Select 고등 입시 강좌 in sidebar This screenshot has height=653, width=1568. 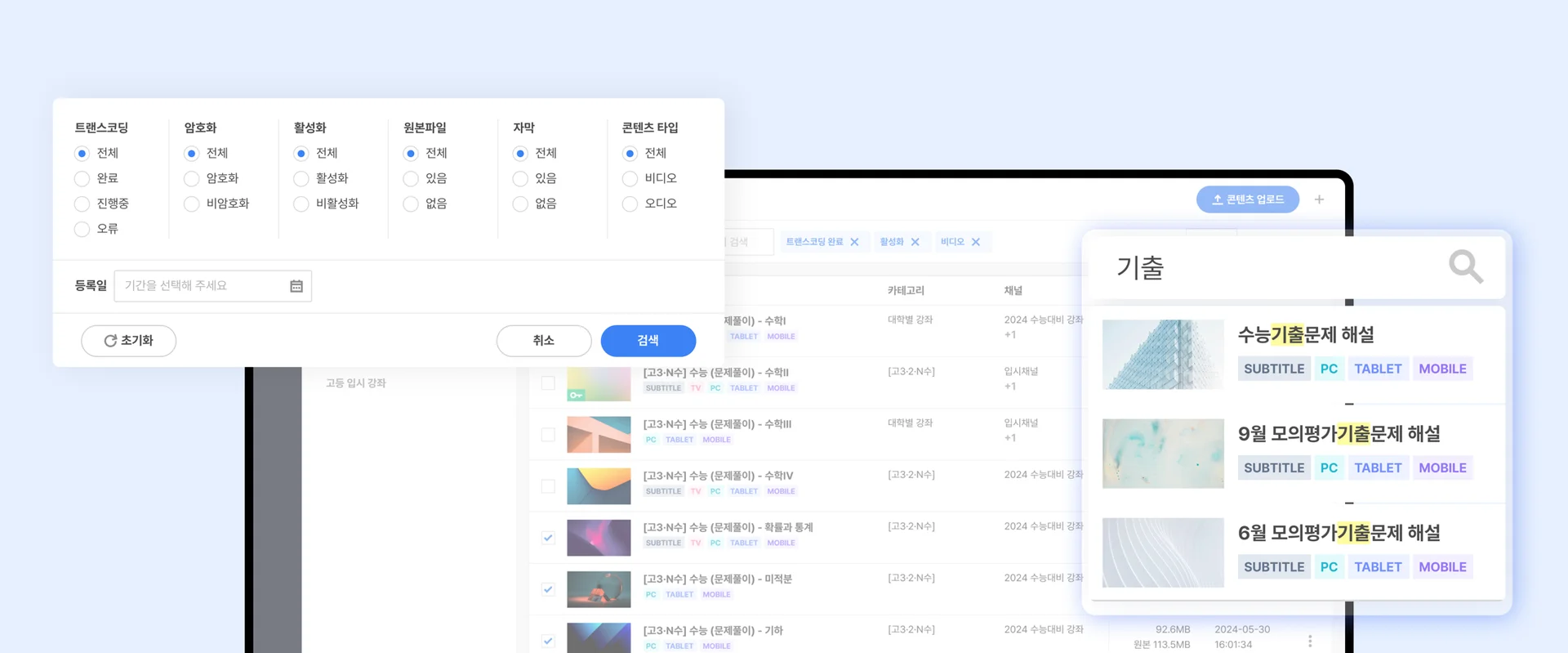pyautogui.click(x=356, y=383)
